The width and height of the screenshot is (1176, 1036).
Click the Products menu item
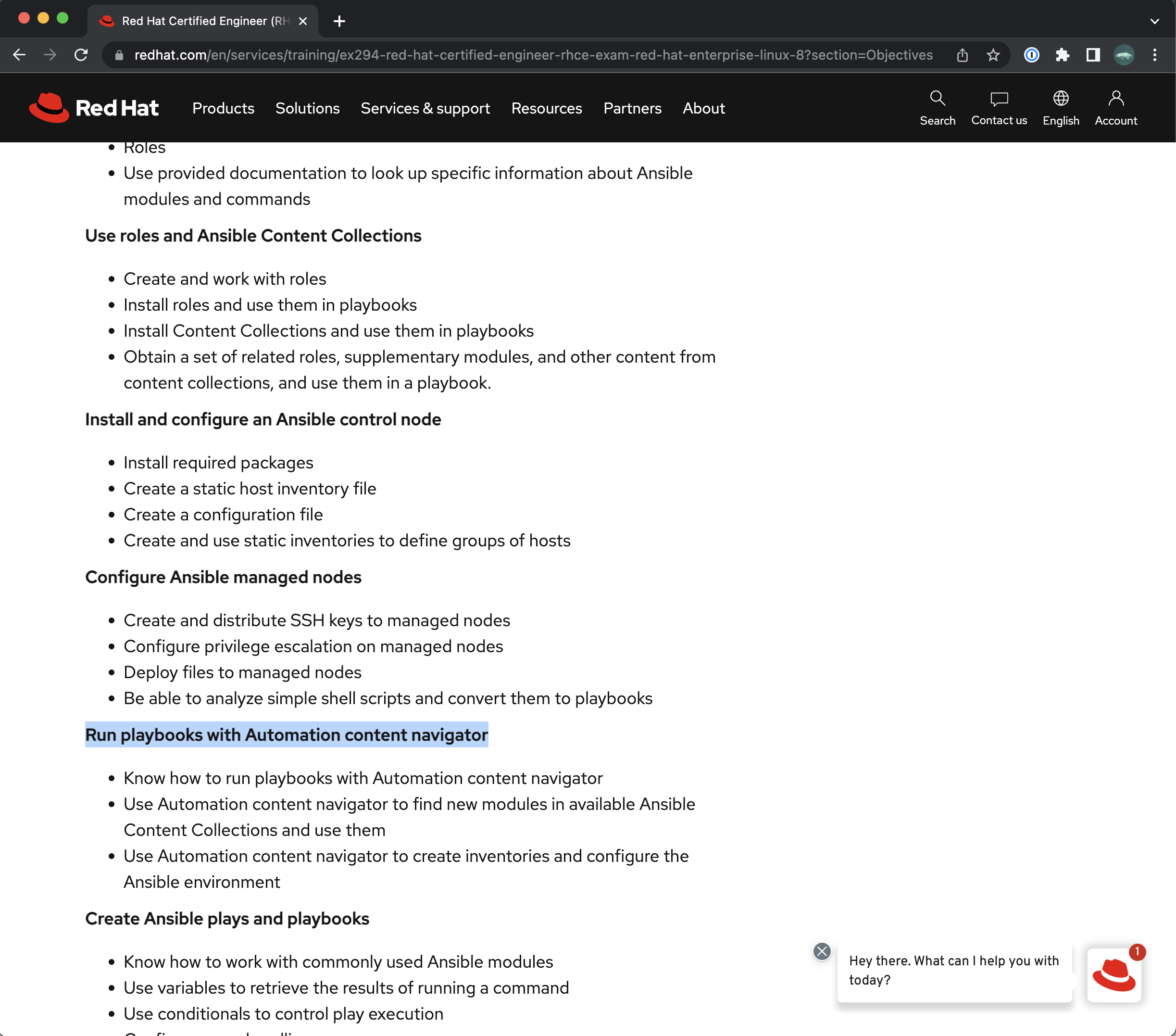[223, 109]
